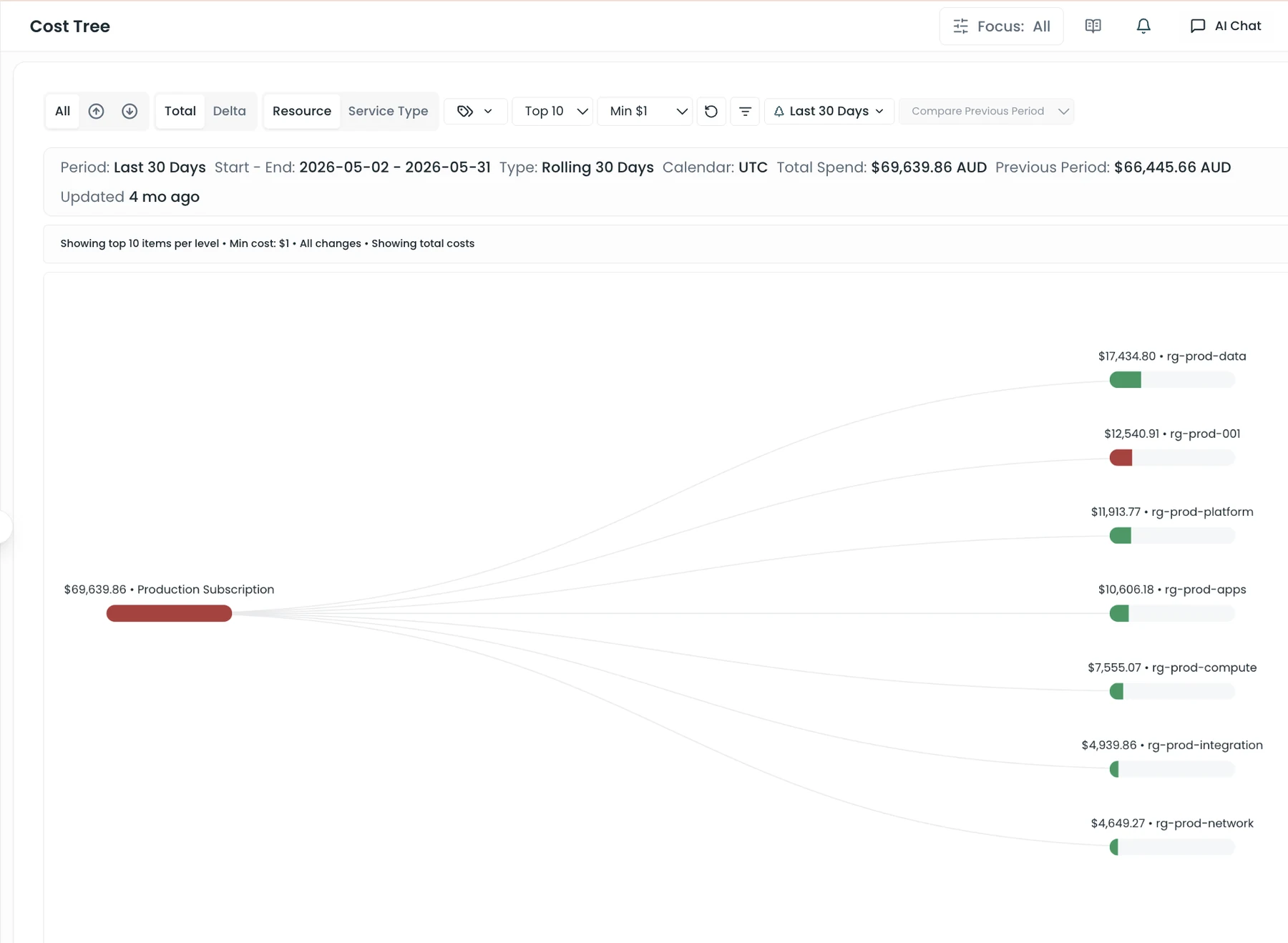The width and height of the screenshot is (1288, 943).
Task: Switch to Delta cost view
Action: point(230,111)
